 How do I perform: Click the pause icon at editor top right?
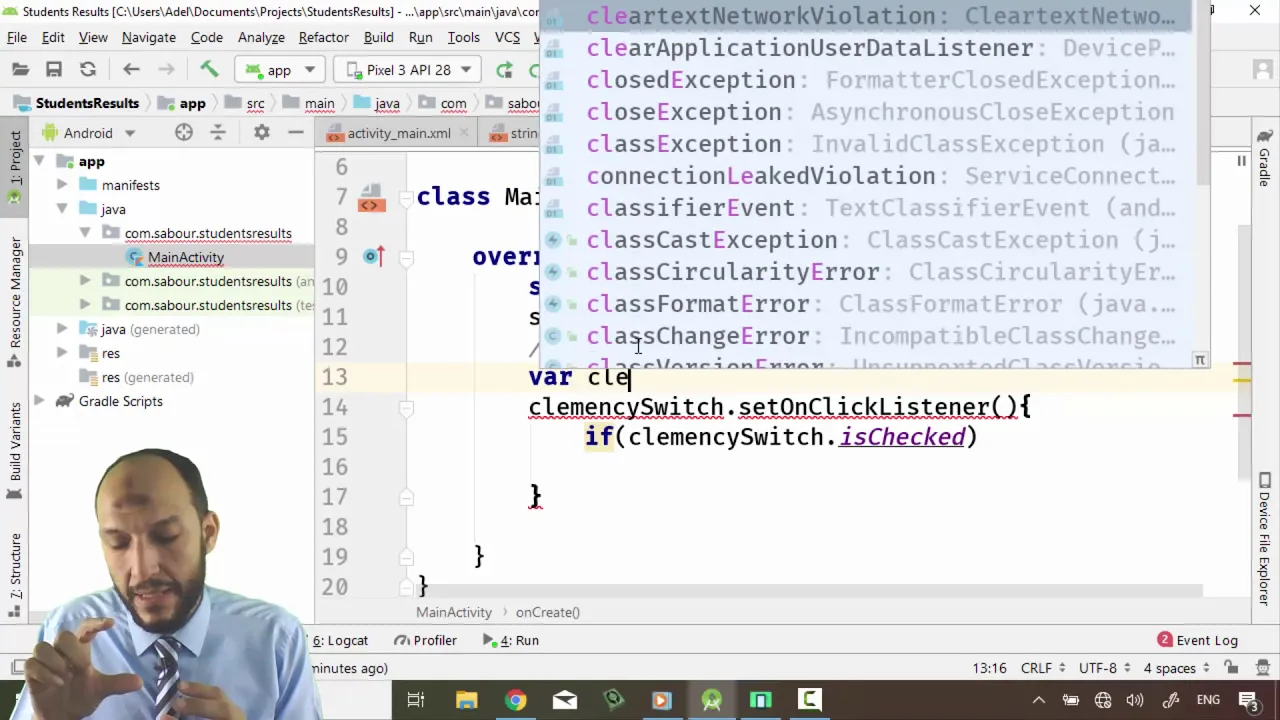click(1241, 162)
